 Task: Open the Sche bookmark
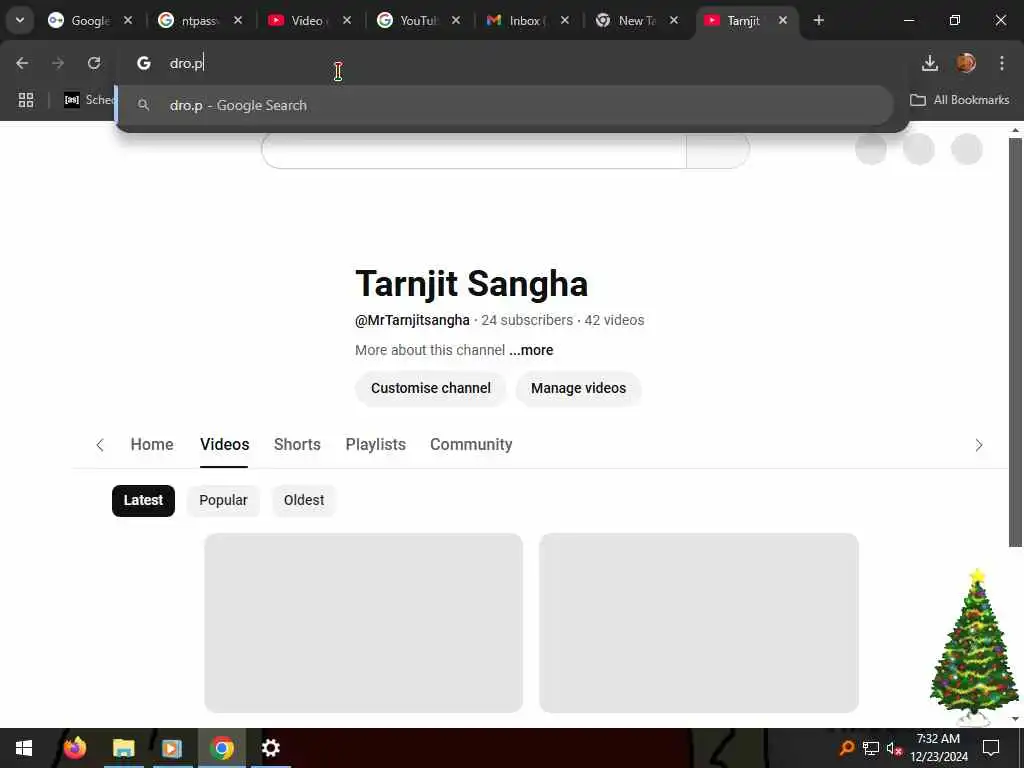pos(89,100)
